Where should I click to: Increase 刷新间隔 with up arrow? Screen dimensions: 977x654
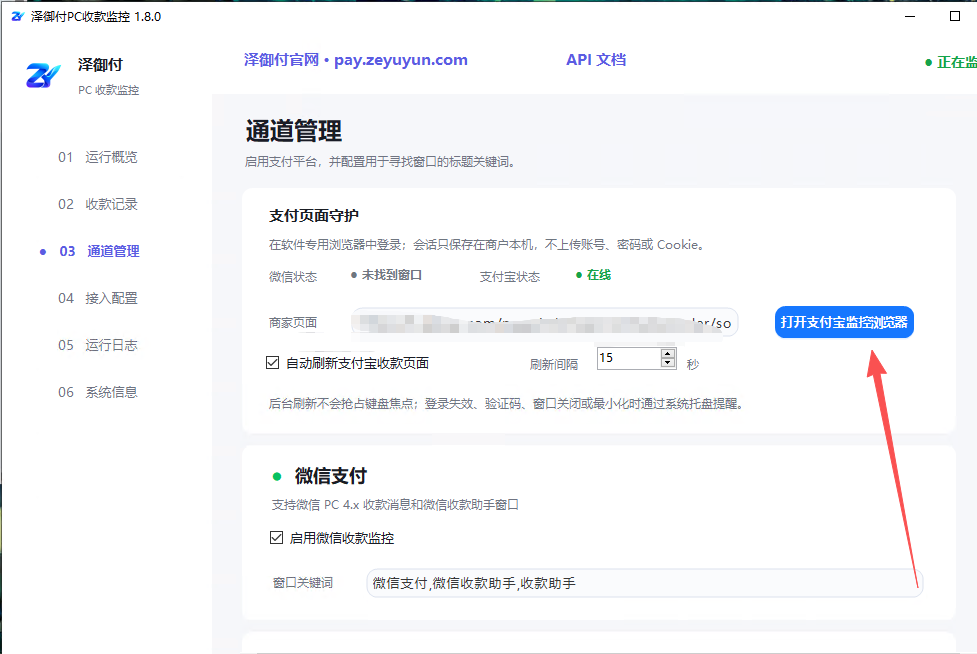point(668,353)
